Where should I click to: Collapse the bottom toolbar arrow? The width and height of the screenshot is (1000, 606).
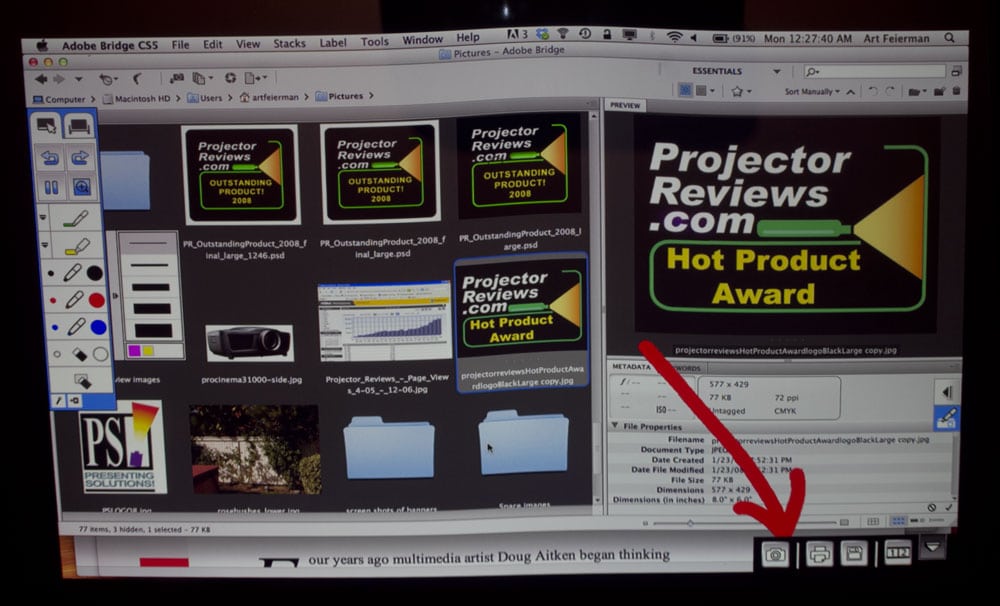(932, 547)
